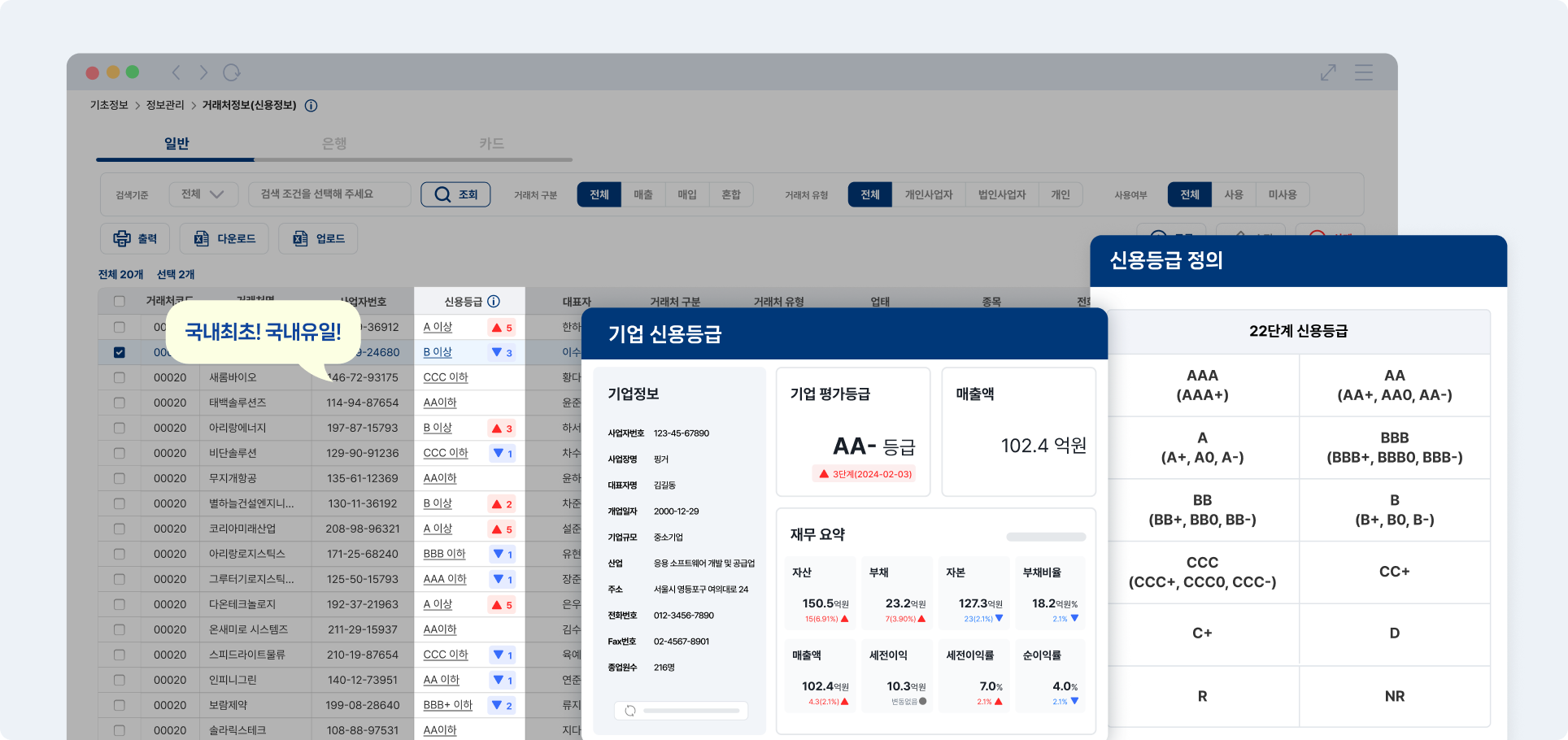Click the 자산 150.5억원 card

(x=821, y=594)
